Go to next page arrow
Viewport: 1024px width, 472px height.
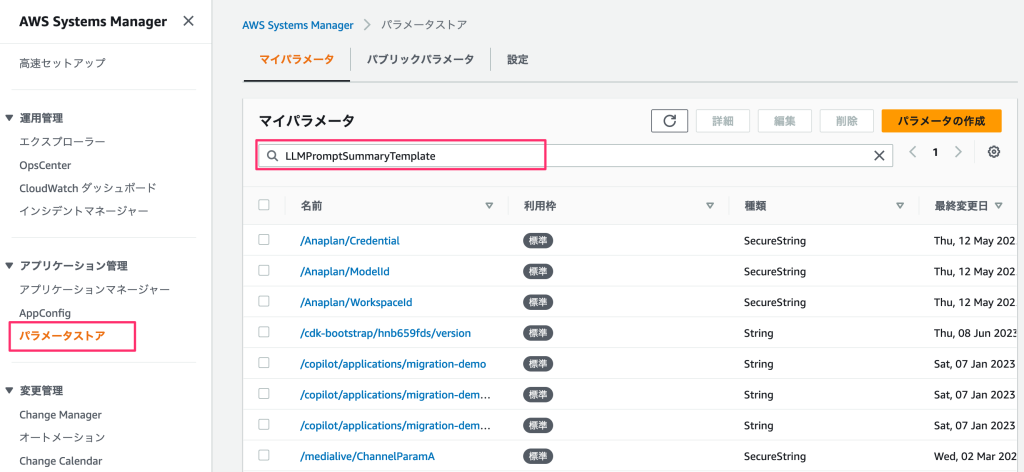pos(958,151)
